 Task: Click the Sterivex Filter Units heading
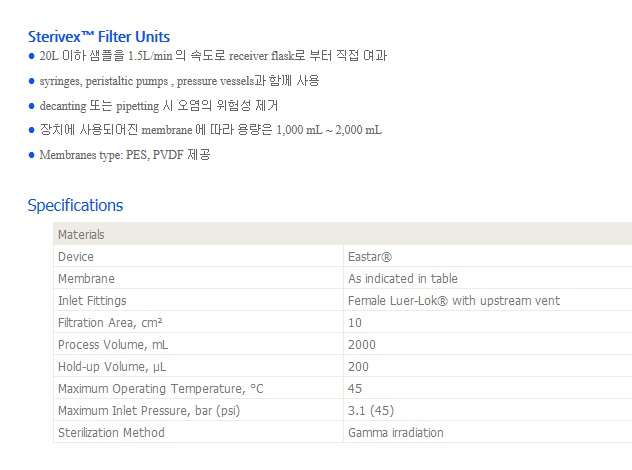pos(99,37)
